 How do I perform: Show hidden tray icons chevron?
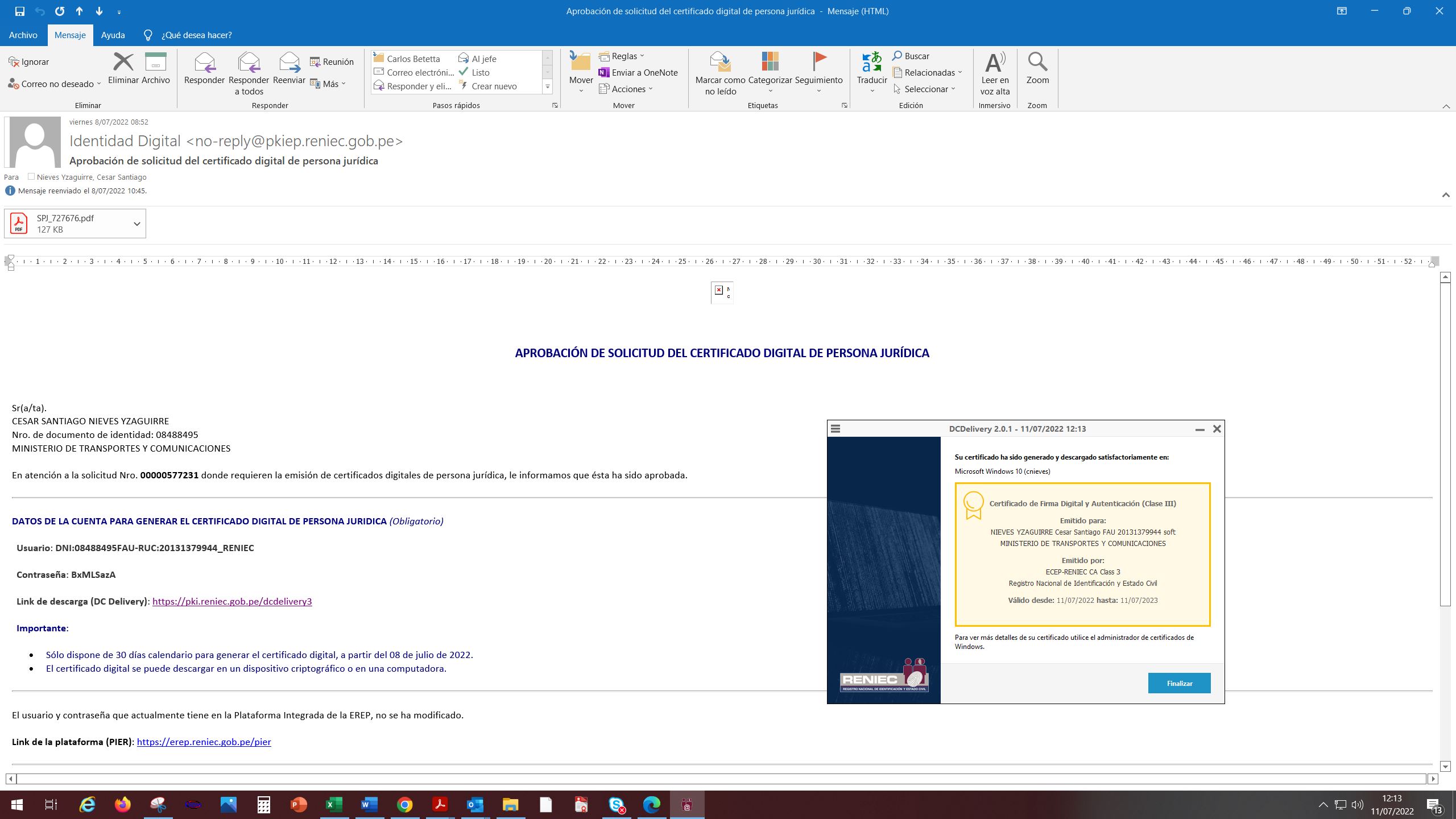[x=1323, y=805]
